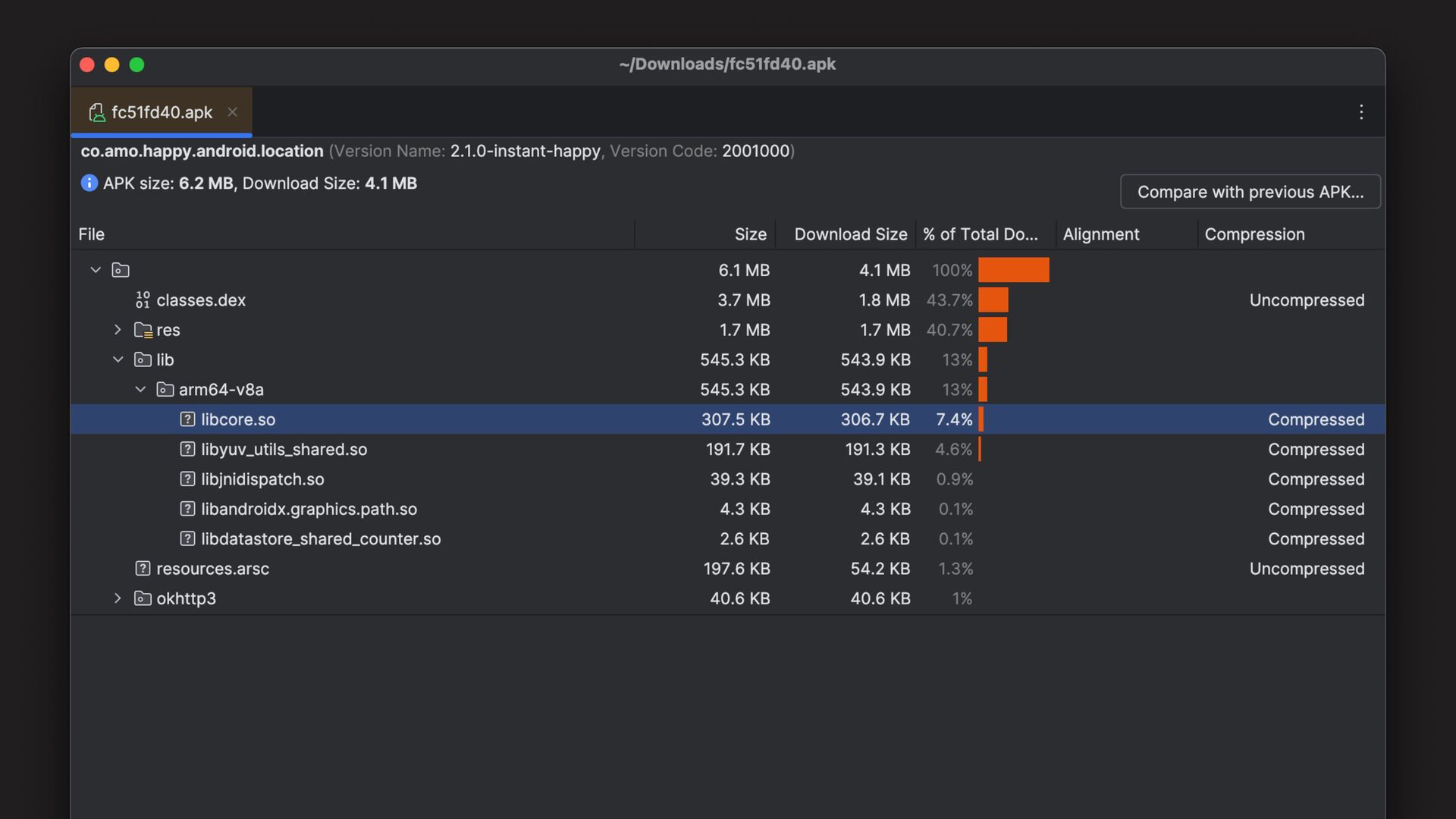Click the res resource folder icon
This screenshot has height=819, width=1456.
pyautogui.click(x=143, y=330)
